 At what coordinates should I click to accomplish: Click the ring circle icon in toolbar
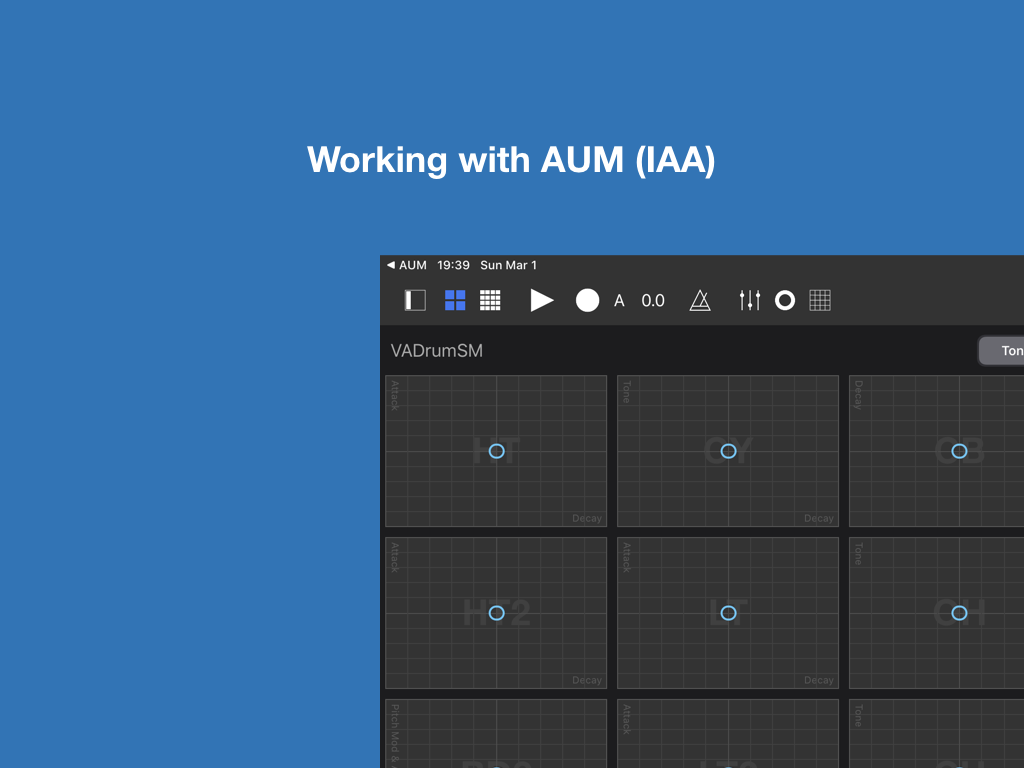[x=785, y=300]
